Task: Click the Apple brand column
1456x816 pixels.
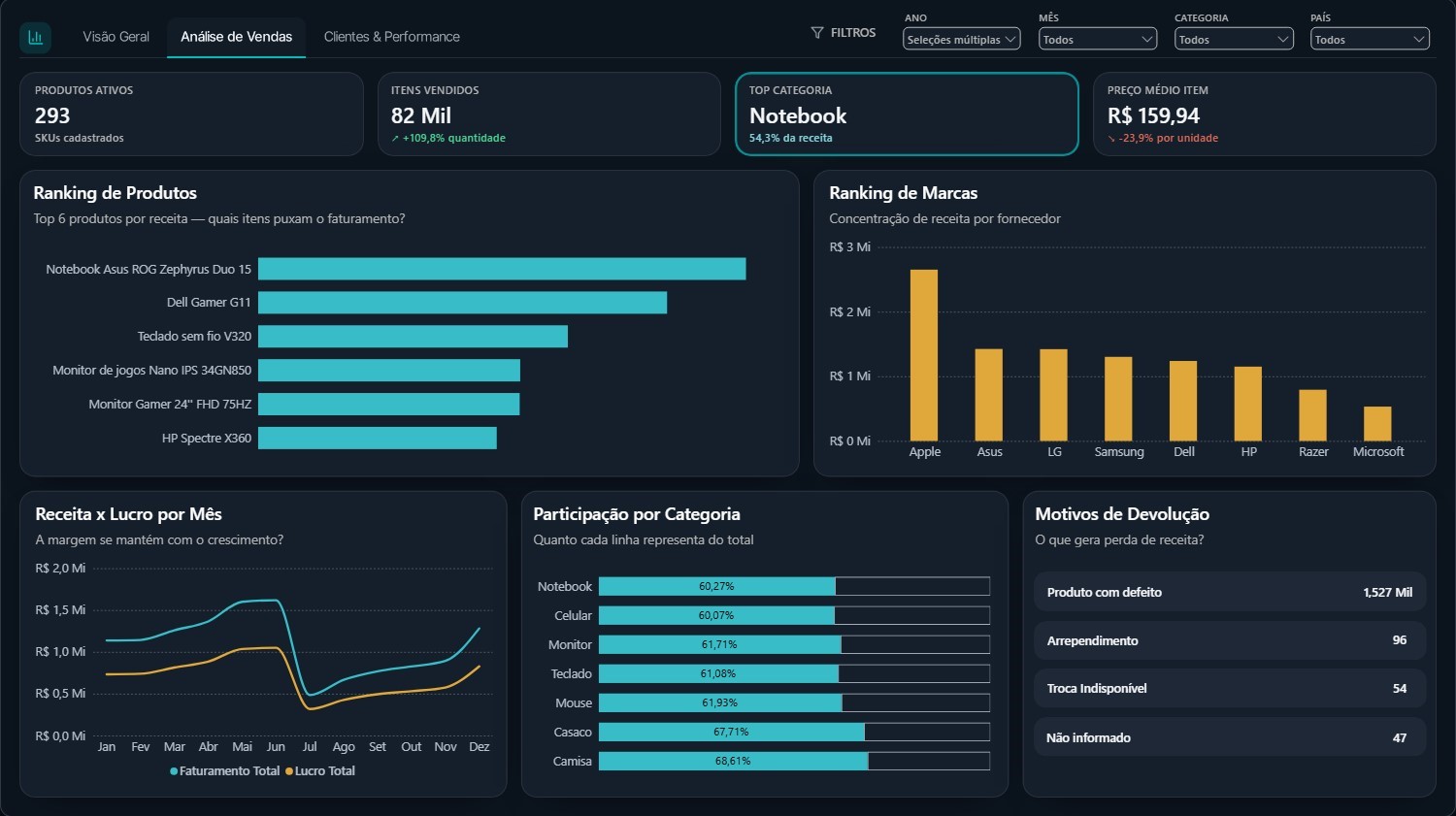Action: pyautogui.click(x=924, y=355)
